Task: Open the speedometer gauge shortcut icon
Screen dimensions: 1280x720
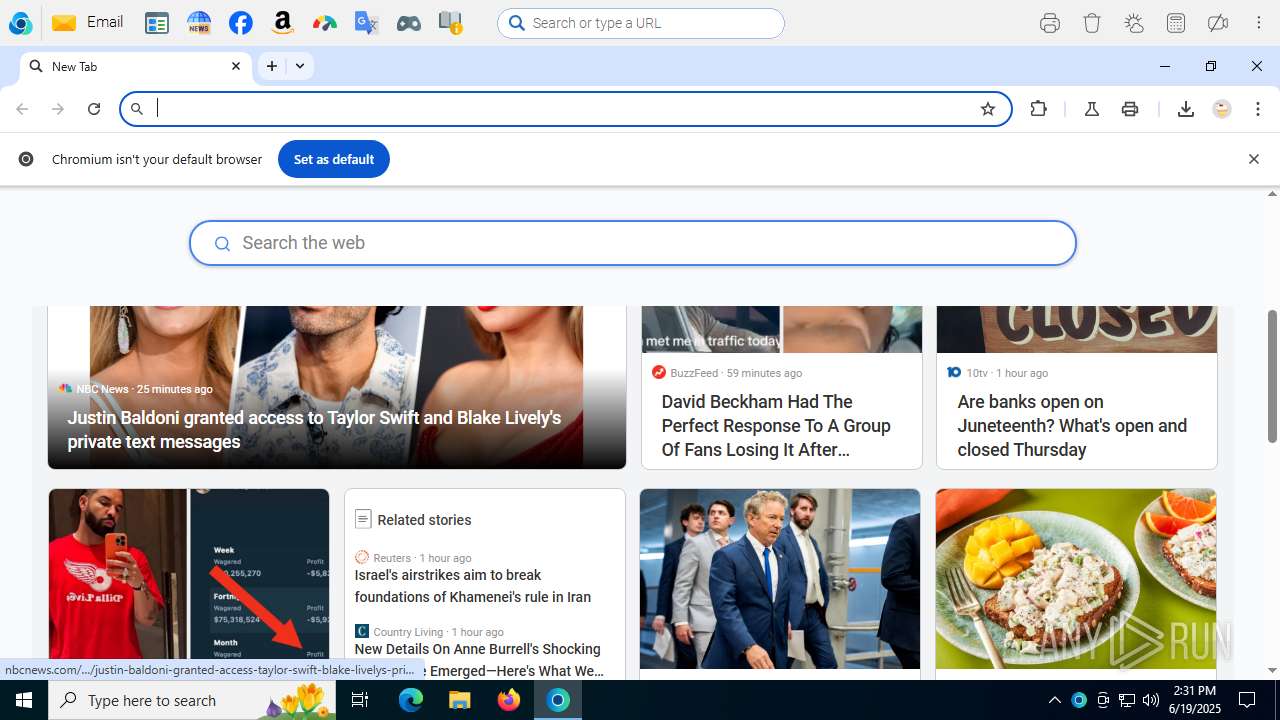Action: click(x=324, y=23)
